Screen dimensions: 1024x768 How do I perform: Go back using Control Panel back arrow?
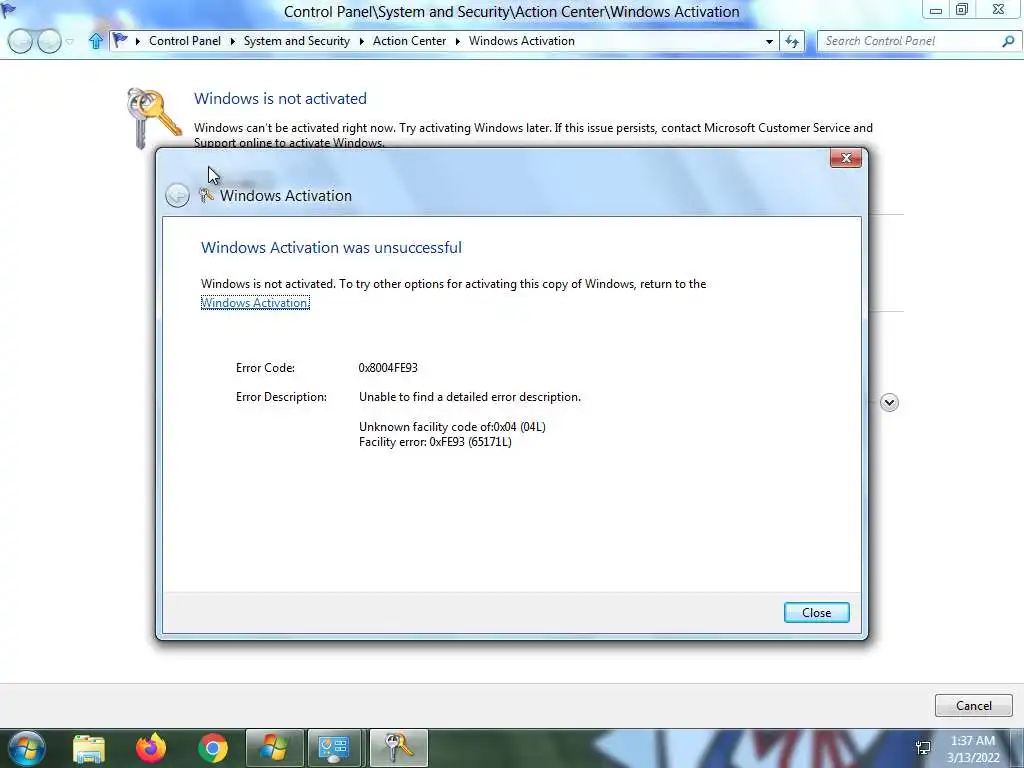tap(20, 41)
